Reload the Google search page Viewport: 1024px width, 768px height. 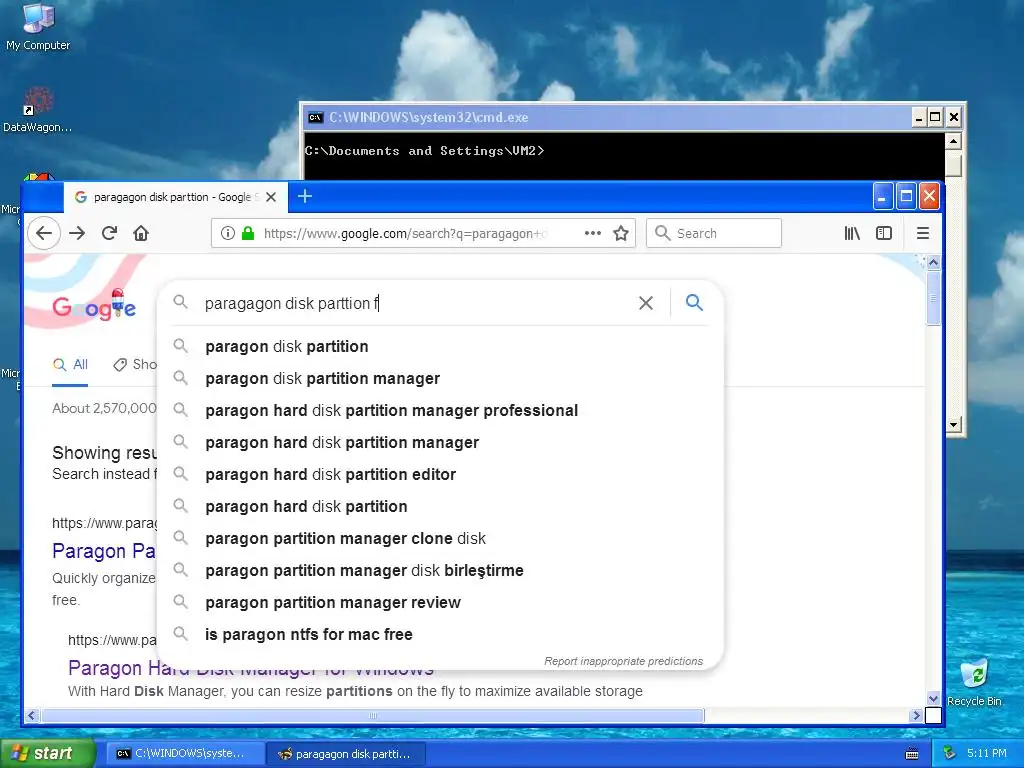pos(109,233)
